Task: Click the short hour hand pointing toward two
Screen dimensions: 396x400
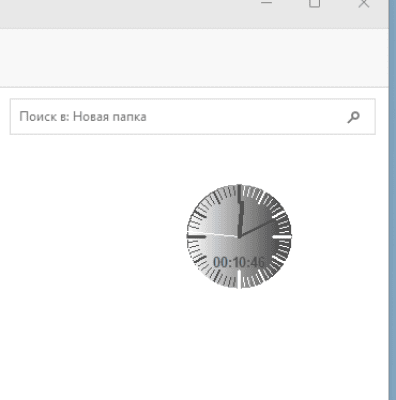Action: pyautogui.click(x=257, y=228)
